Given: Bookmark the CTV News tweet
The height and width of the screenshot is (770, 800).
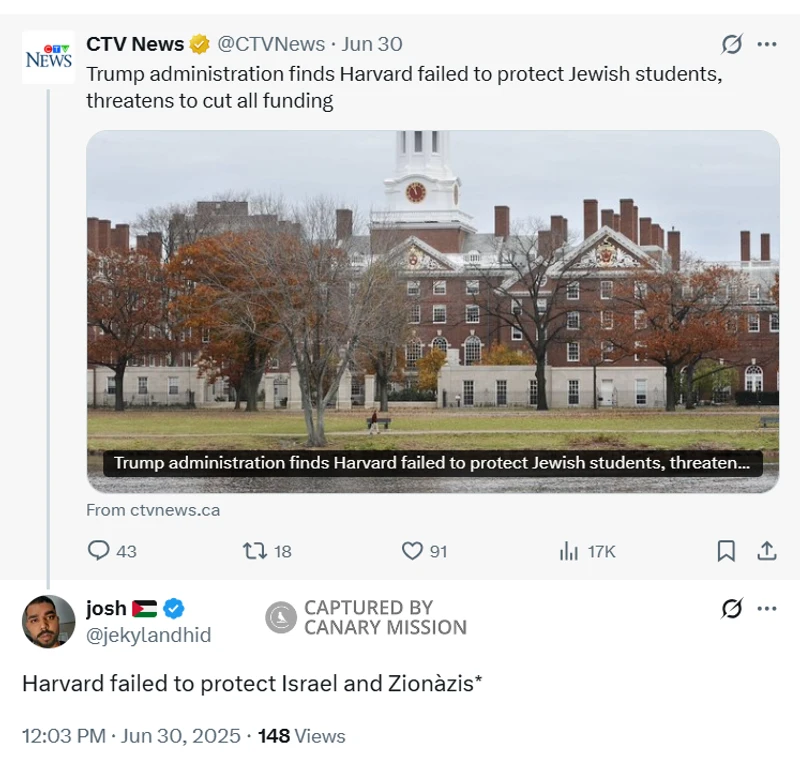Looking at the screenshot, I should 727,551.
